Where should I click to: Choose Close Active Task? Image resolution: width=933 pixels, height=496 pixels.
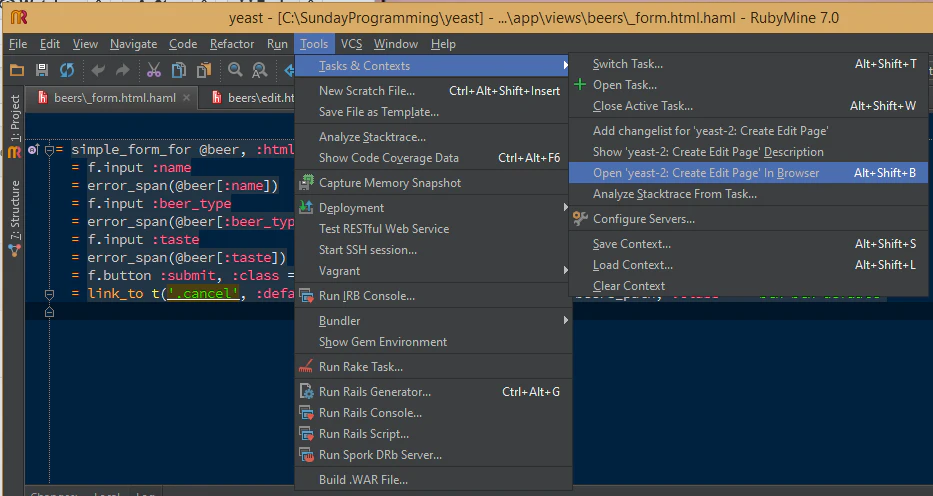pyautogui.click(x=748, y=106)
